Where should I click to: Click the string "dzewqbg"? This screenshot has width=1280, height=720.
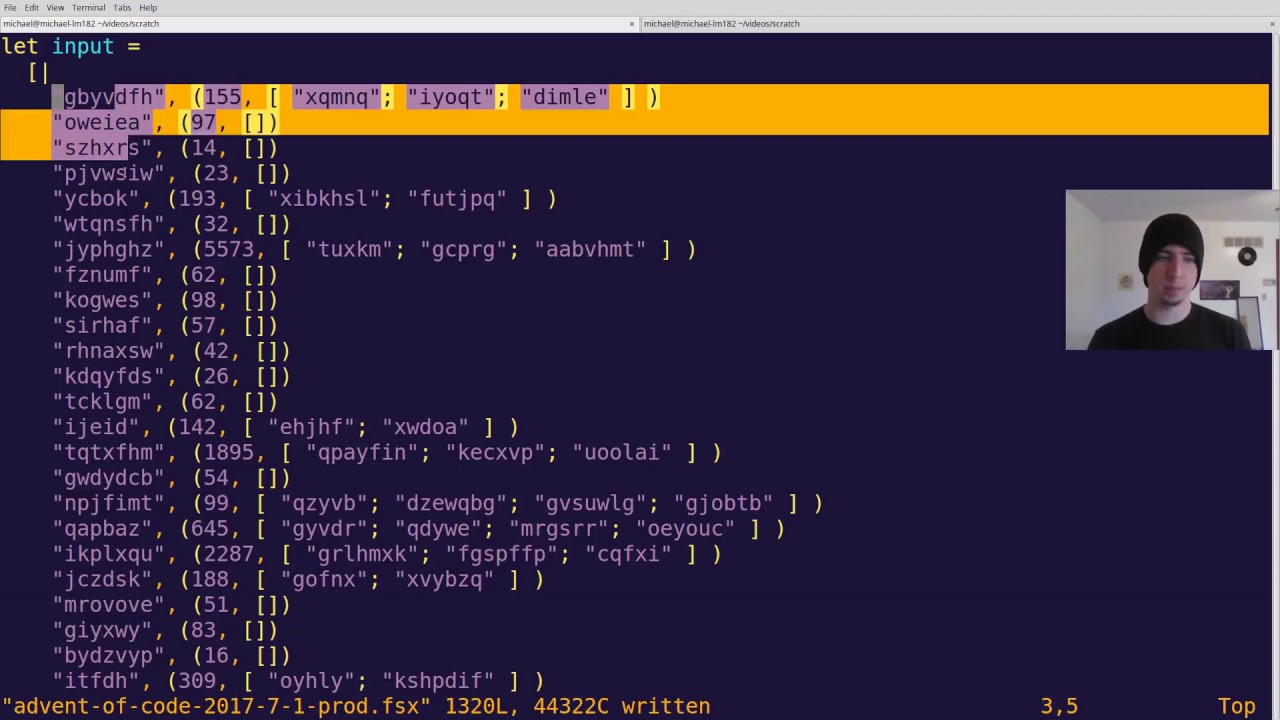[x=451, y=503]
